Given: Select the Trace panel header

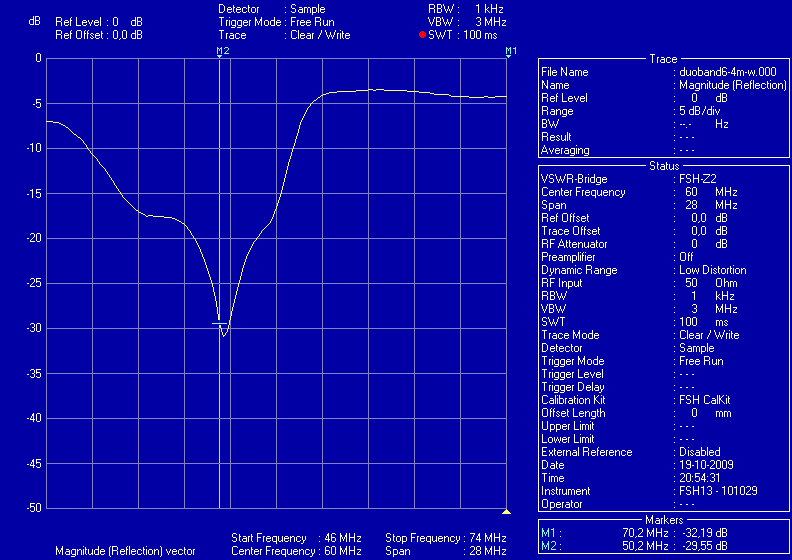Looking at the screenshot, I should (x=662, y=59).
